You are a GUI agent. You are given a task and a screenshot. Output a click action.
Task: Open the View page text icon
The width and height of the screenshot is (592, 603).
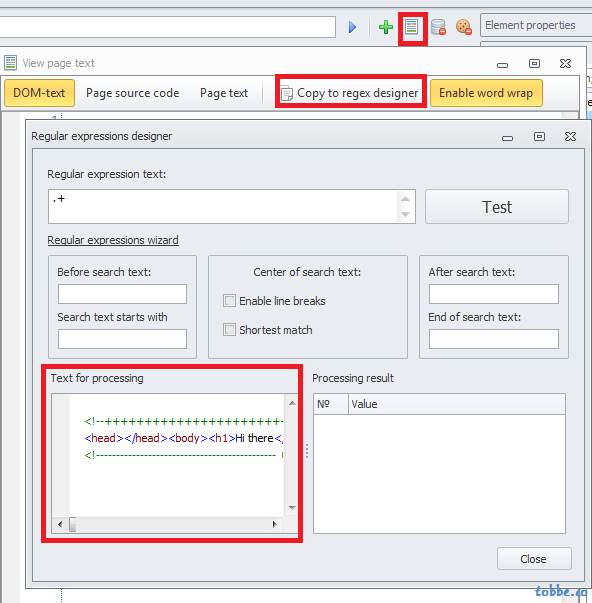pyautogui.click(x=412, y=27)
